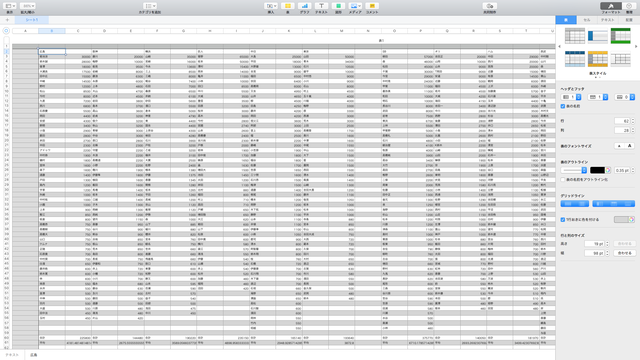Open the View (表示) toolbar menu

9,6
